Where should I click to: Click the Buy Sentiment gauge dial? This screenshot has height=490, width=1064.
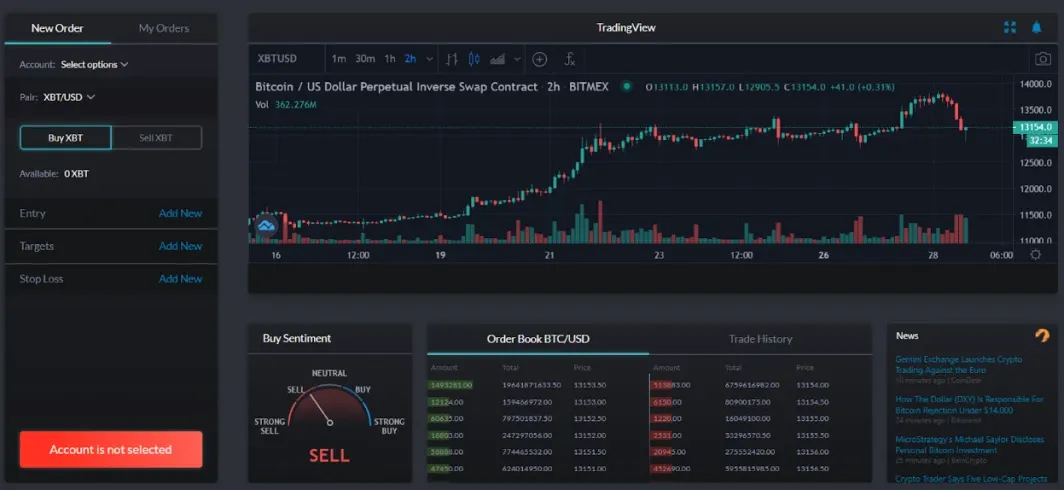(x=330, y=406)
